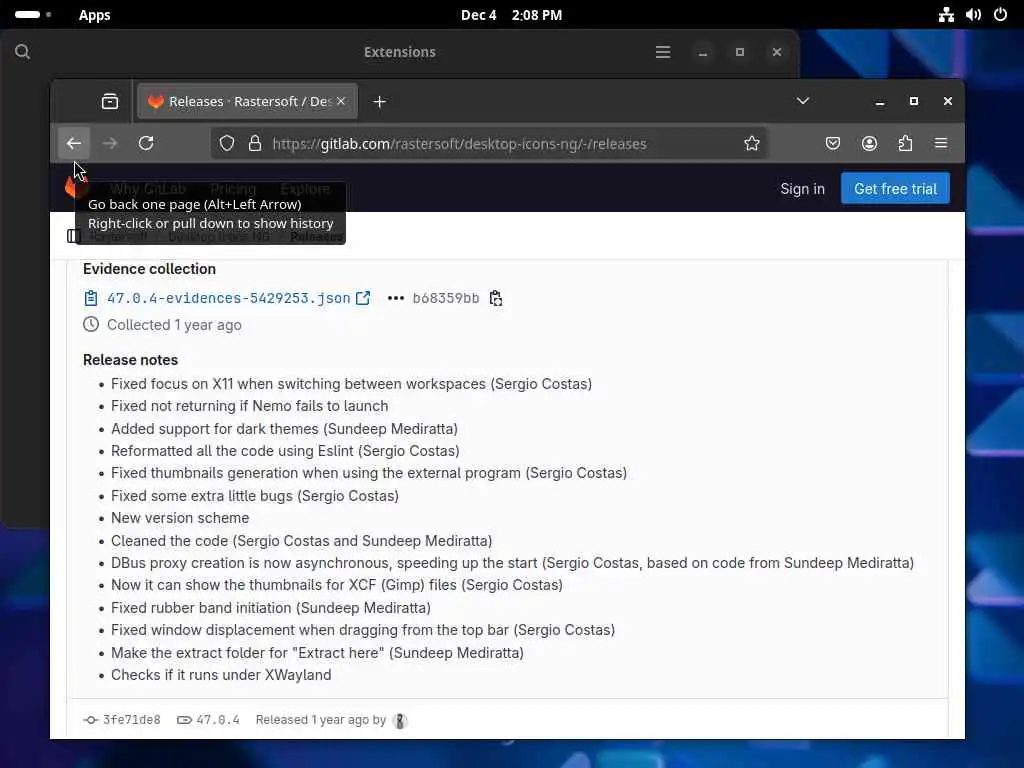Copy the evidence SHA b68359bb clipboard icon
This screenshot has width=1024, height=768.
(x=496, y=298)
